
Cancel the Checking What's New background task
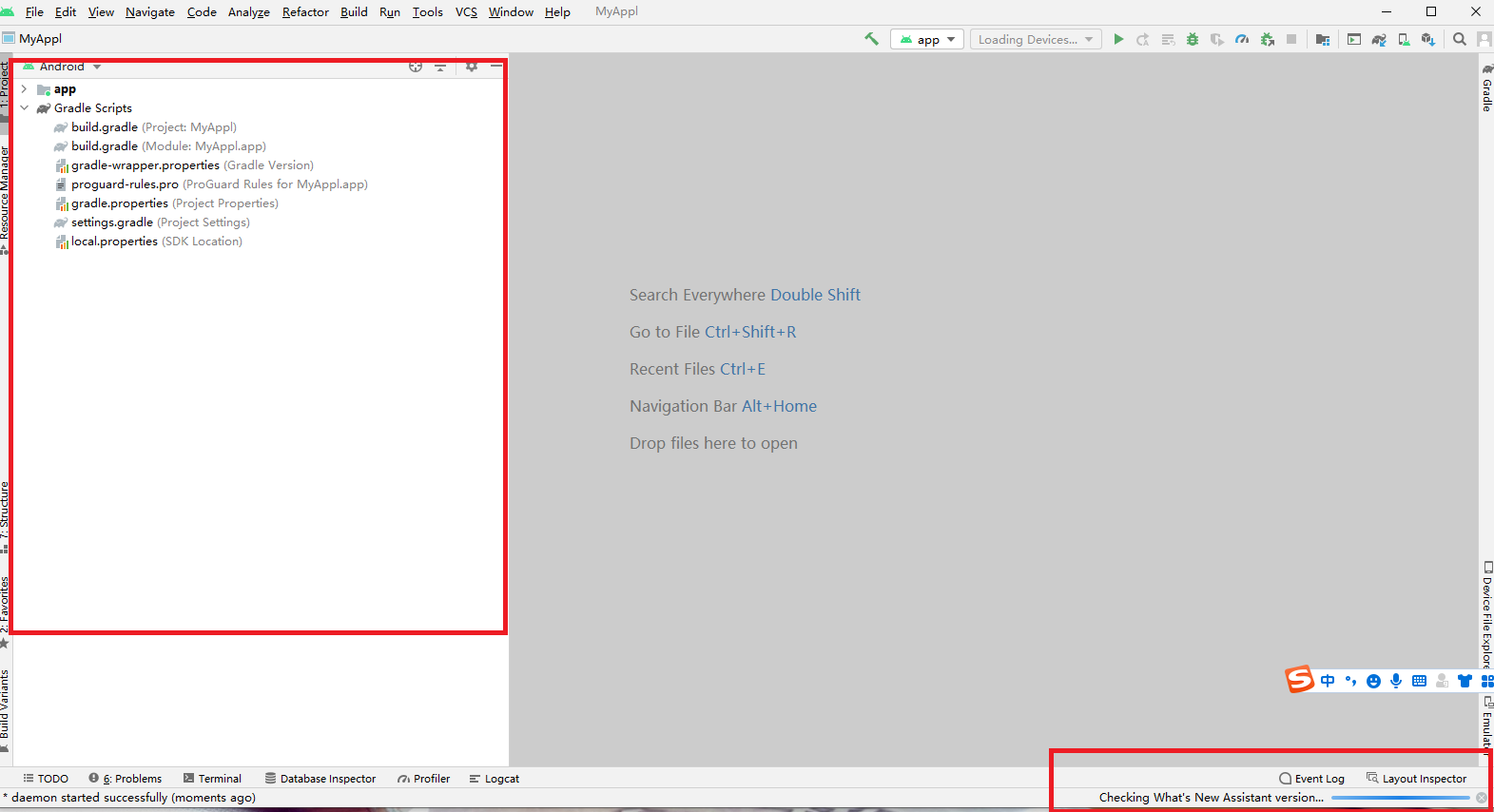tap(1482, 798)
